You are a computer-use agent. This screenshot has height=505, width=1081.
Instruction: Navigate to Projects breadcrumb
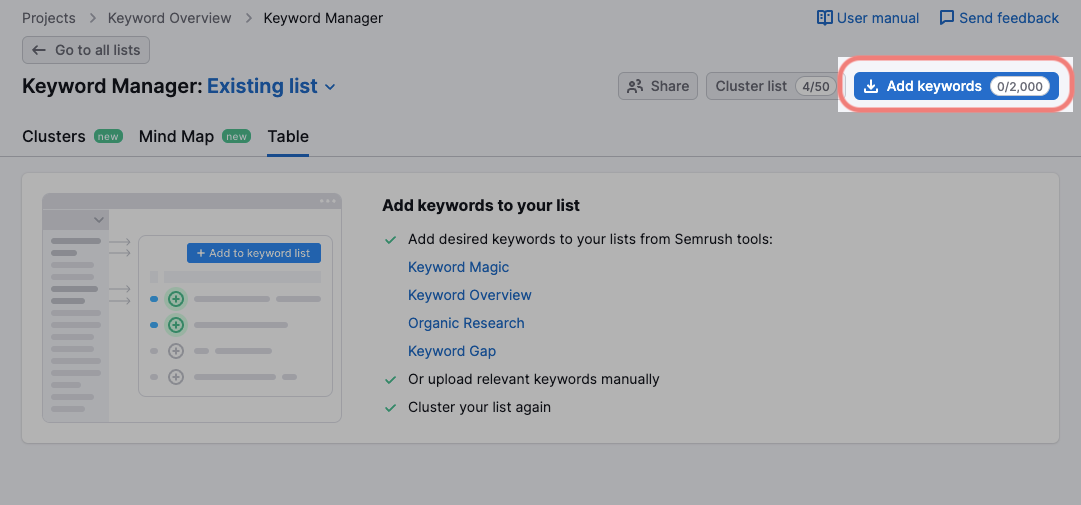point(49,18)
